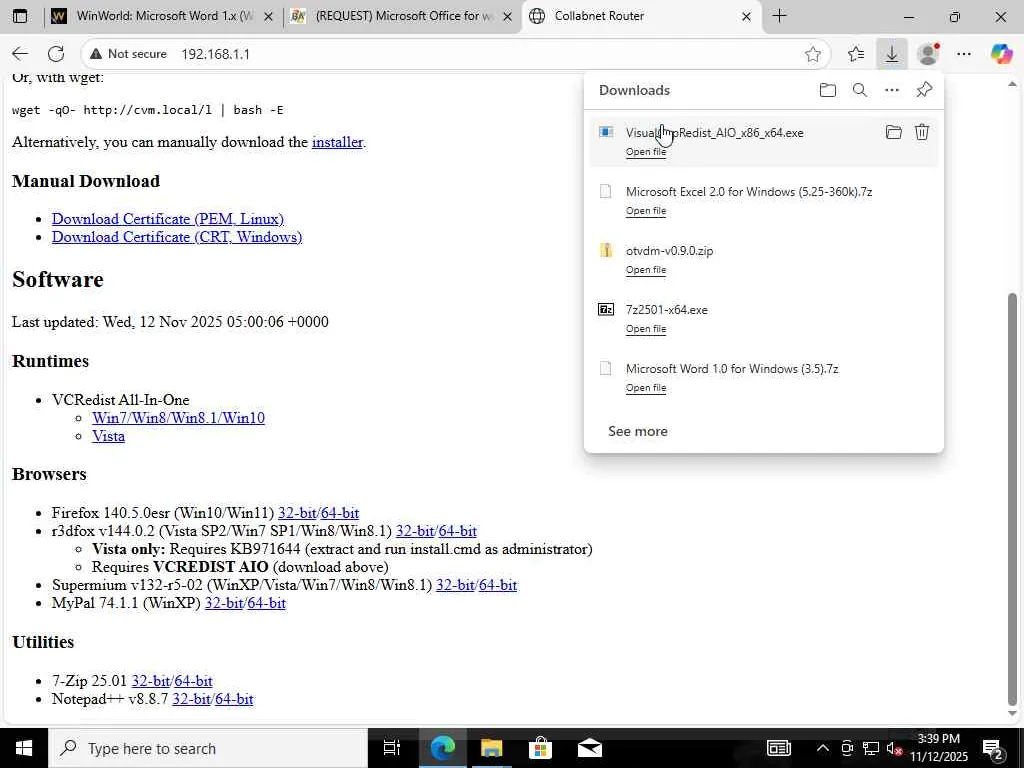
Task: Download Supermium 32-bit link
Action: pyautogui.click(x=455, y=585)
